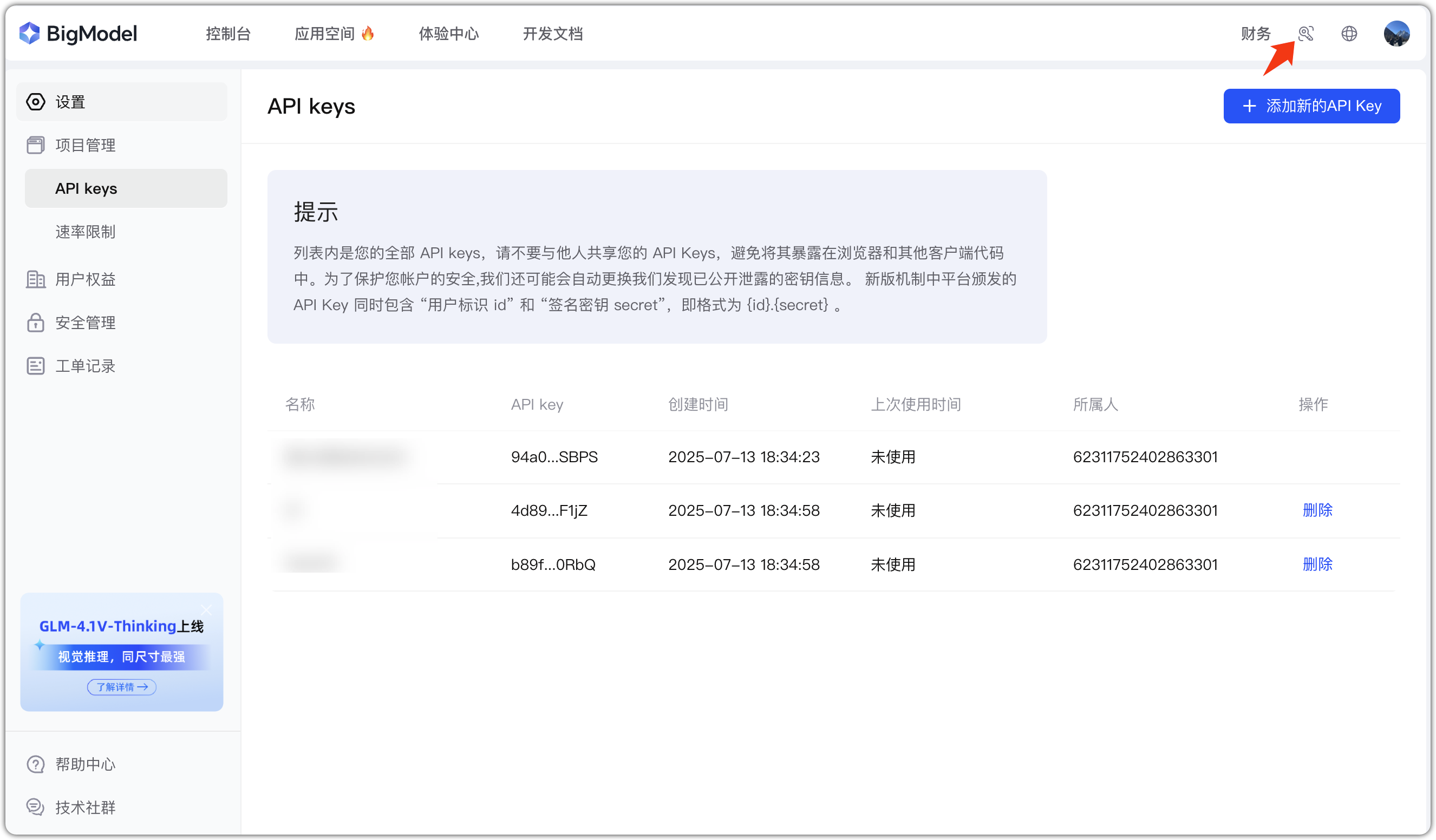Image resolution: width=1436 pixels, height=840 pixels.
Task: Open the 工单记录 icon
Action: [35, 366]
